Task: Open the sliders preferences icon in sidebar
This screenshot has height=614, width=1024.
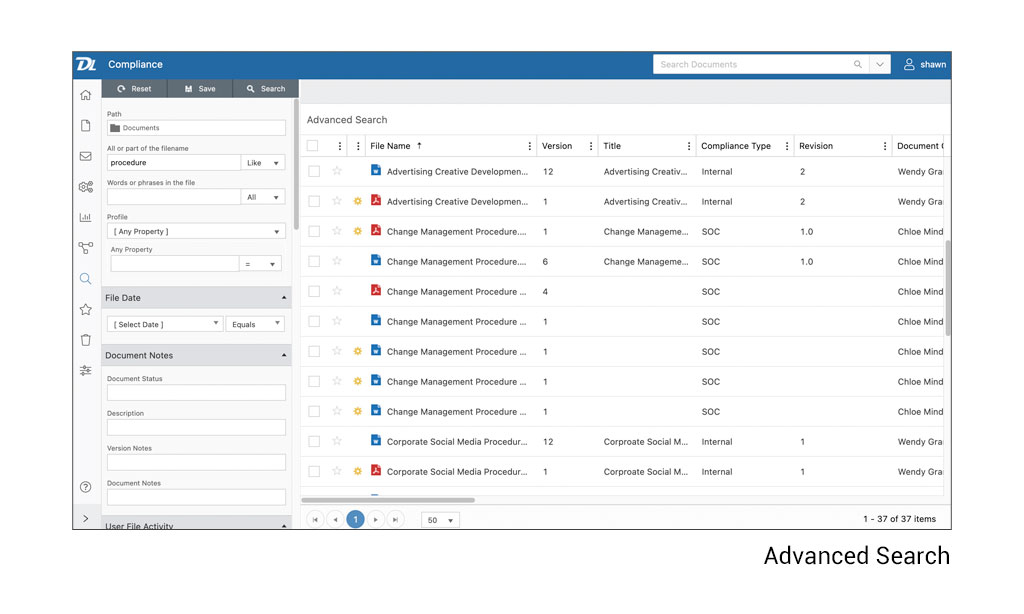Action: coord(86,370)
